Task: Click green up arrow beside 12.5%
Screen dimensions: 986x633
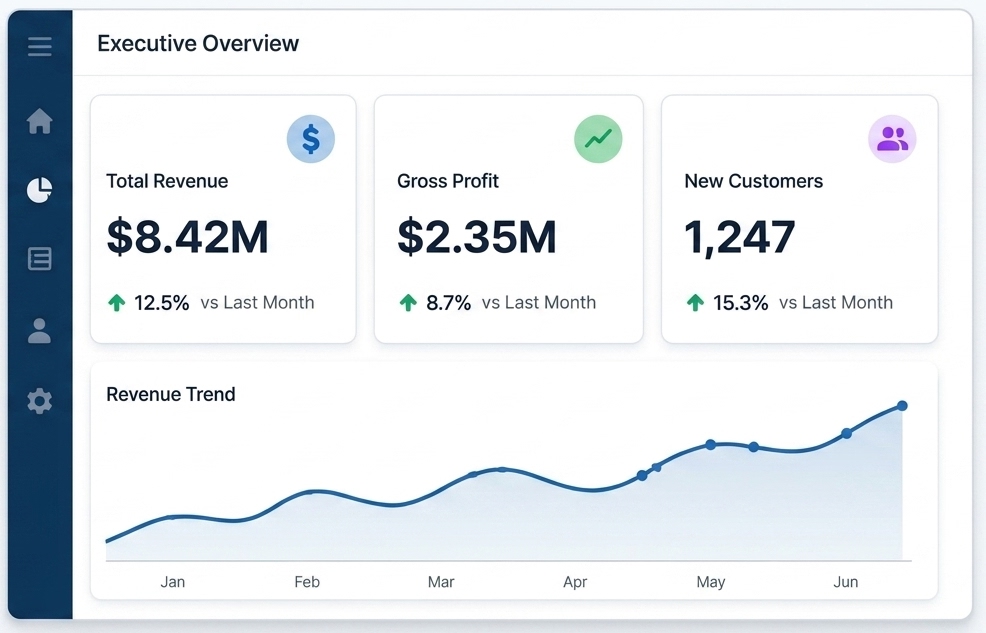Action: click(116, 303)
